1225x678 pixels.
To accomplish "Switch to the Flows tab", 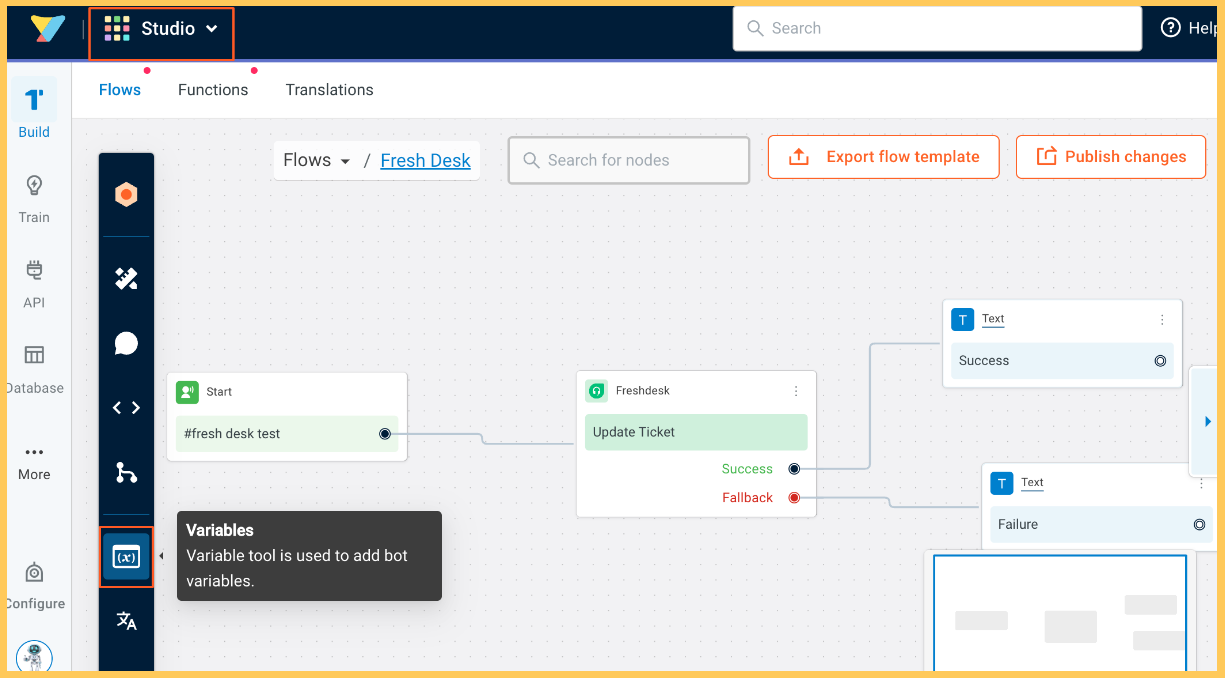I will 120,90.
